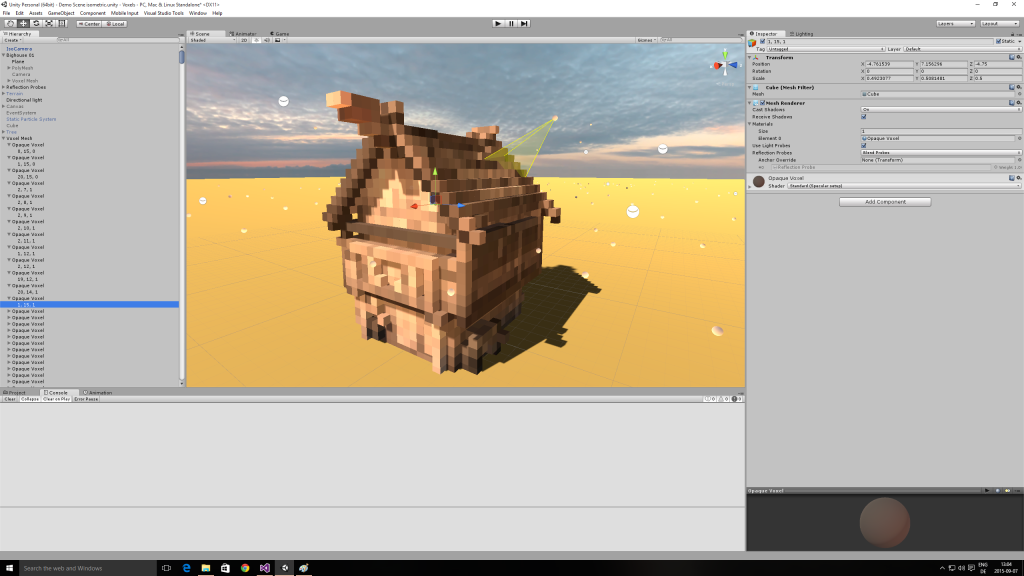Click the scene orientation gizmo

click(x=725, y=65)
